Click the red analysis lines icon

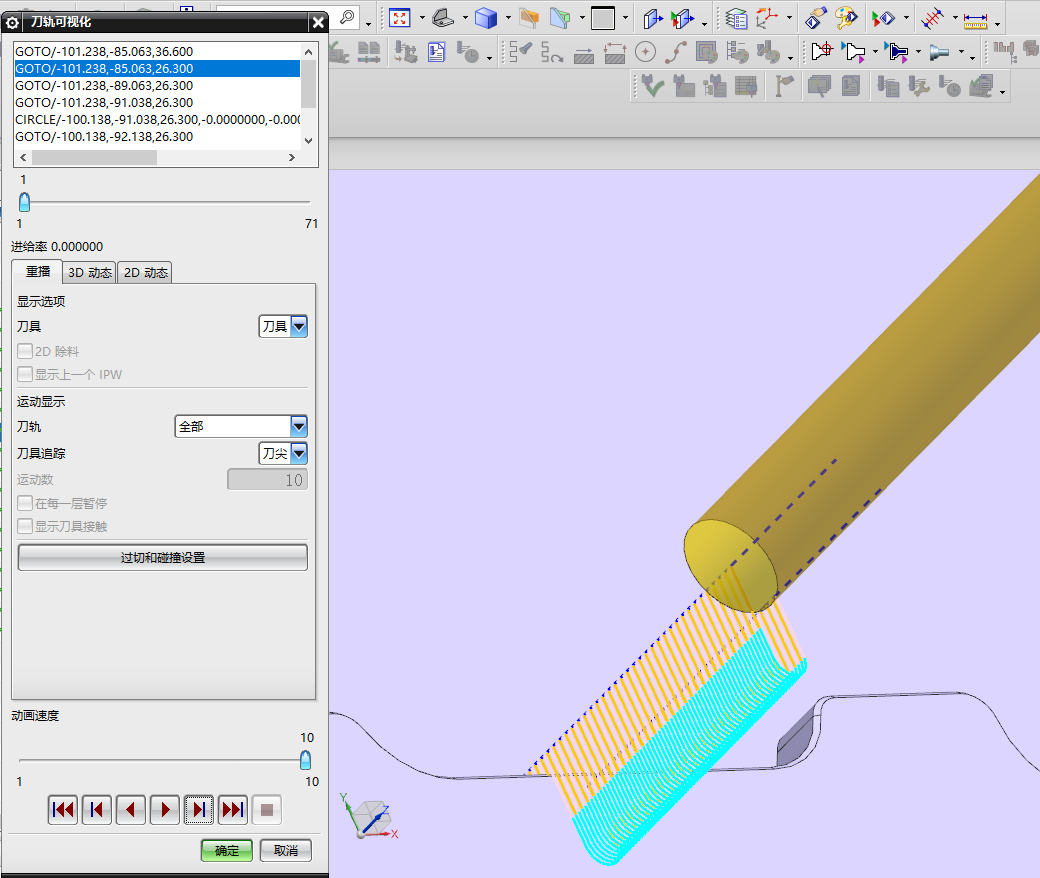933,18
